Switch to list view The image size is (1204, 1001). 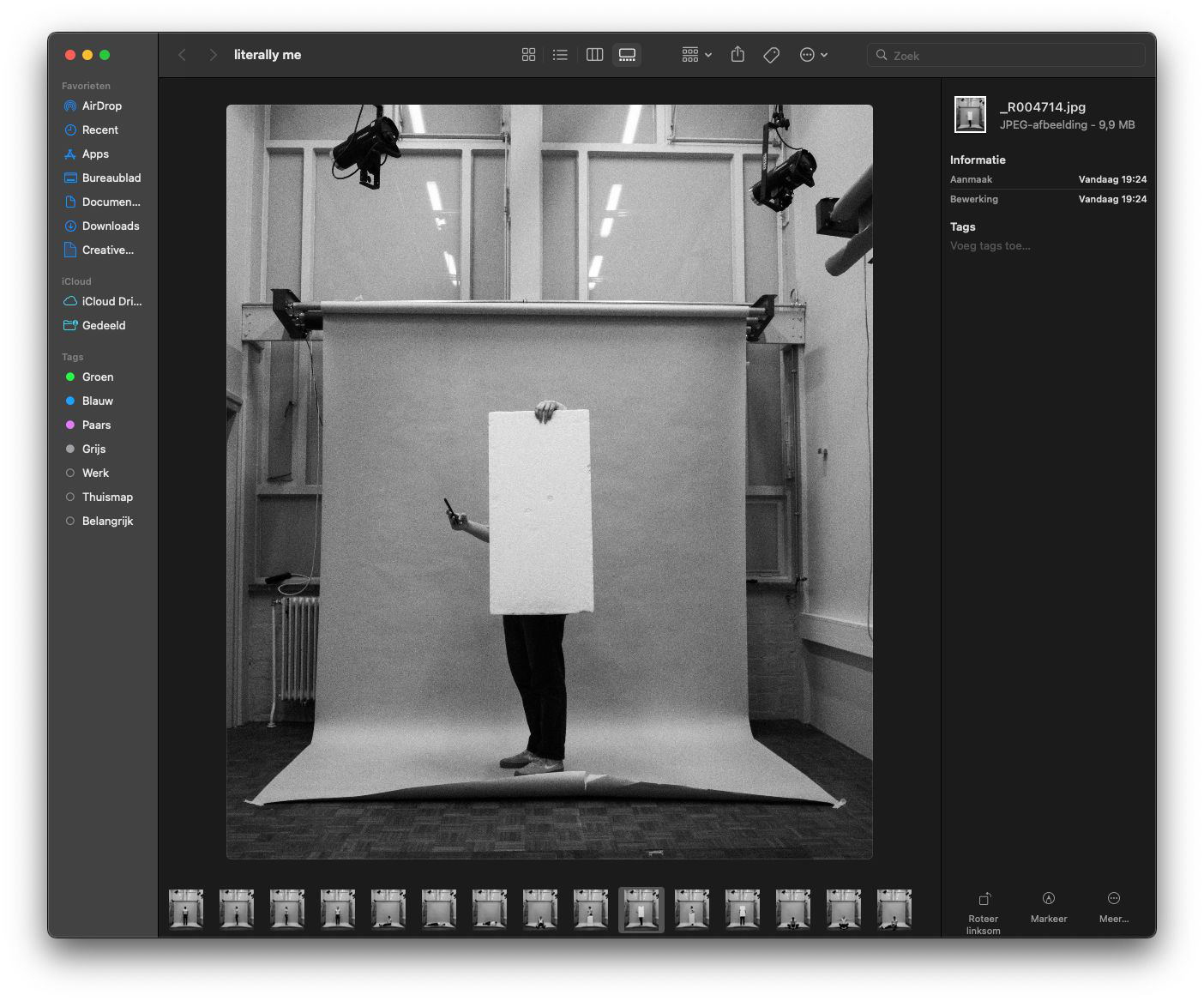pos(560,55)
